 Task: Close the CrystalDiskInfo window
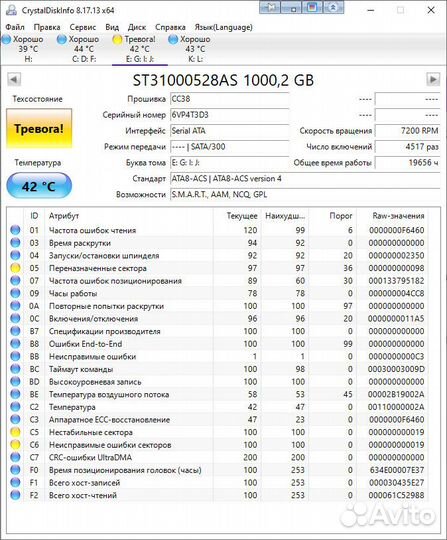(431, 10)
